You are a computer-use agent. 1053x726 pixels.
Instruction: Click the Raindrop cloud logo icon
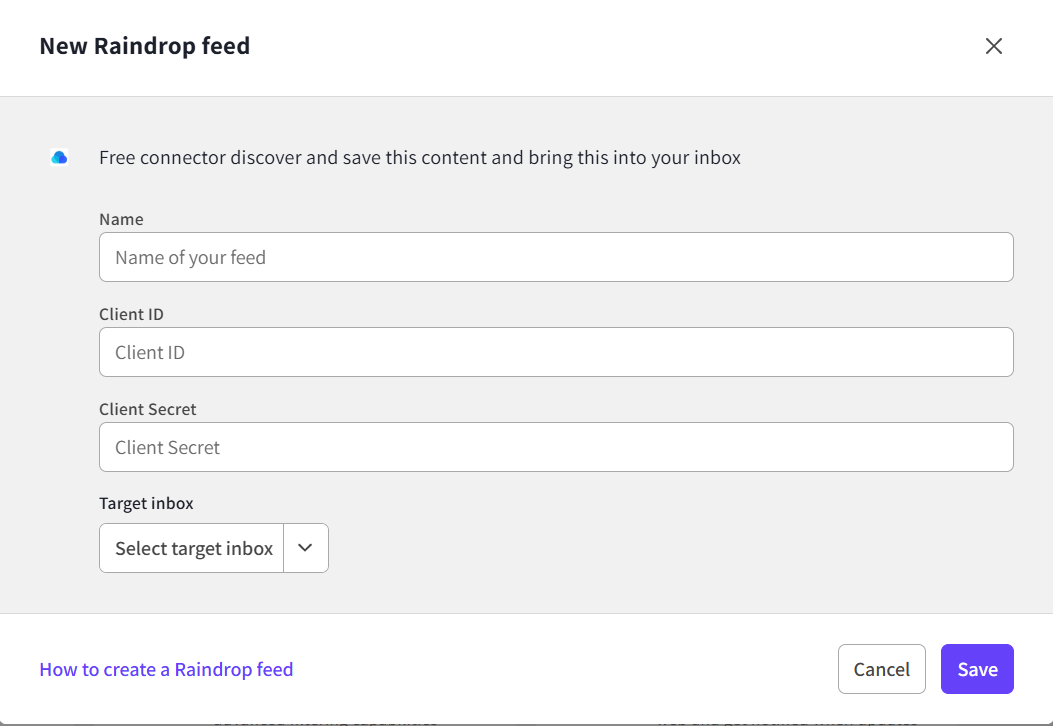[x=59, y=157]
